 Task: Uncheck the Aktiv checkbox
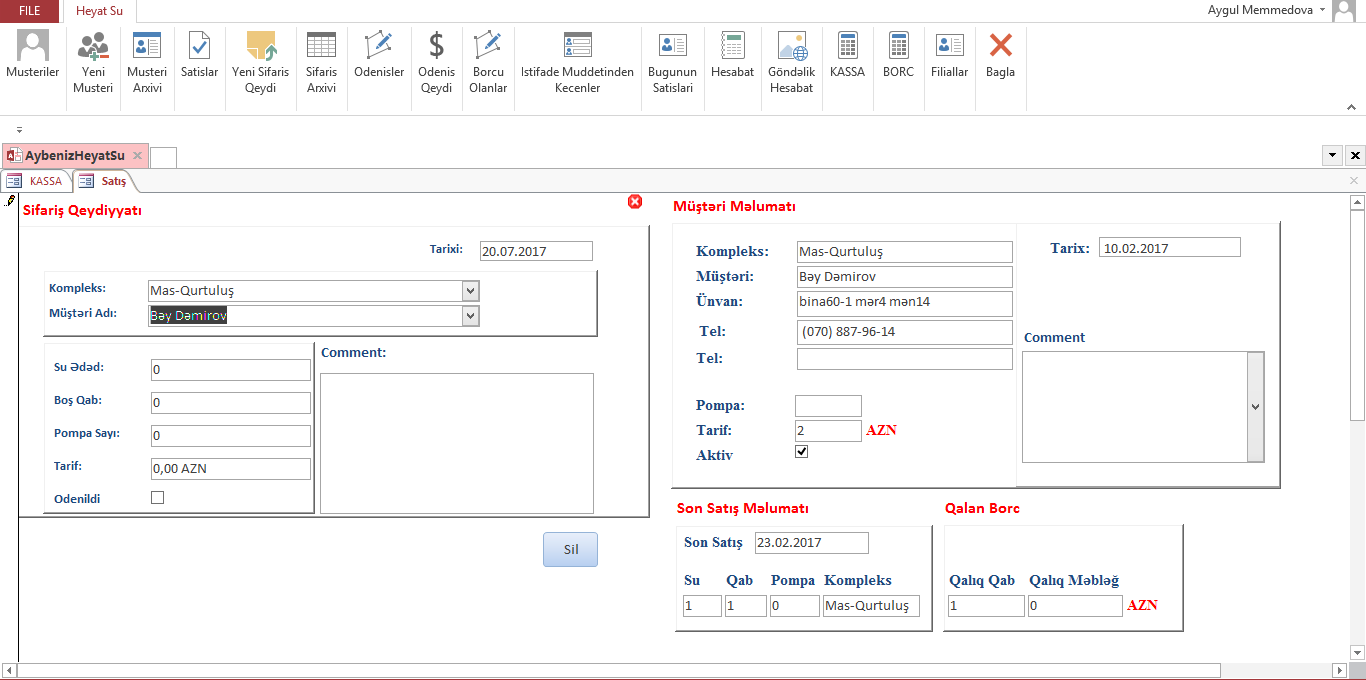click(801, 452)
